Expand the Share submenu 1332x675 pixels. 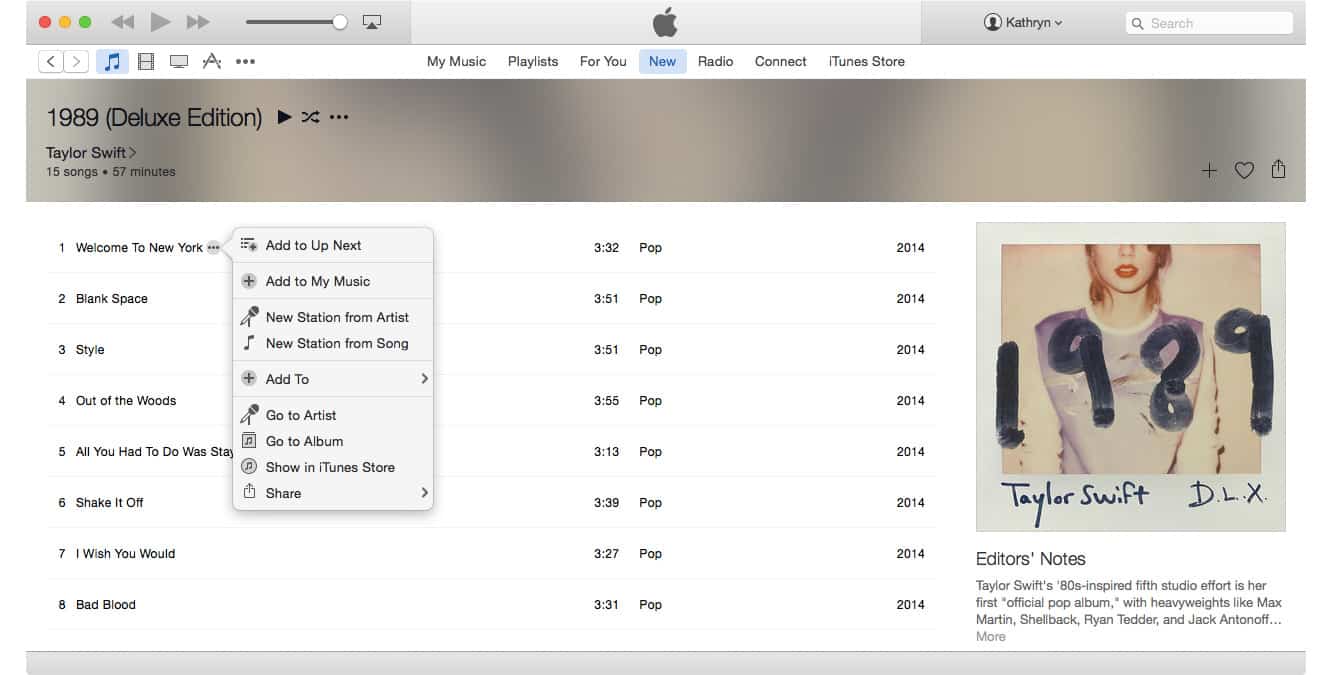click(333, 493)
